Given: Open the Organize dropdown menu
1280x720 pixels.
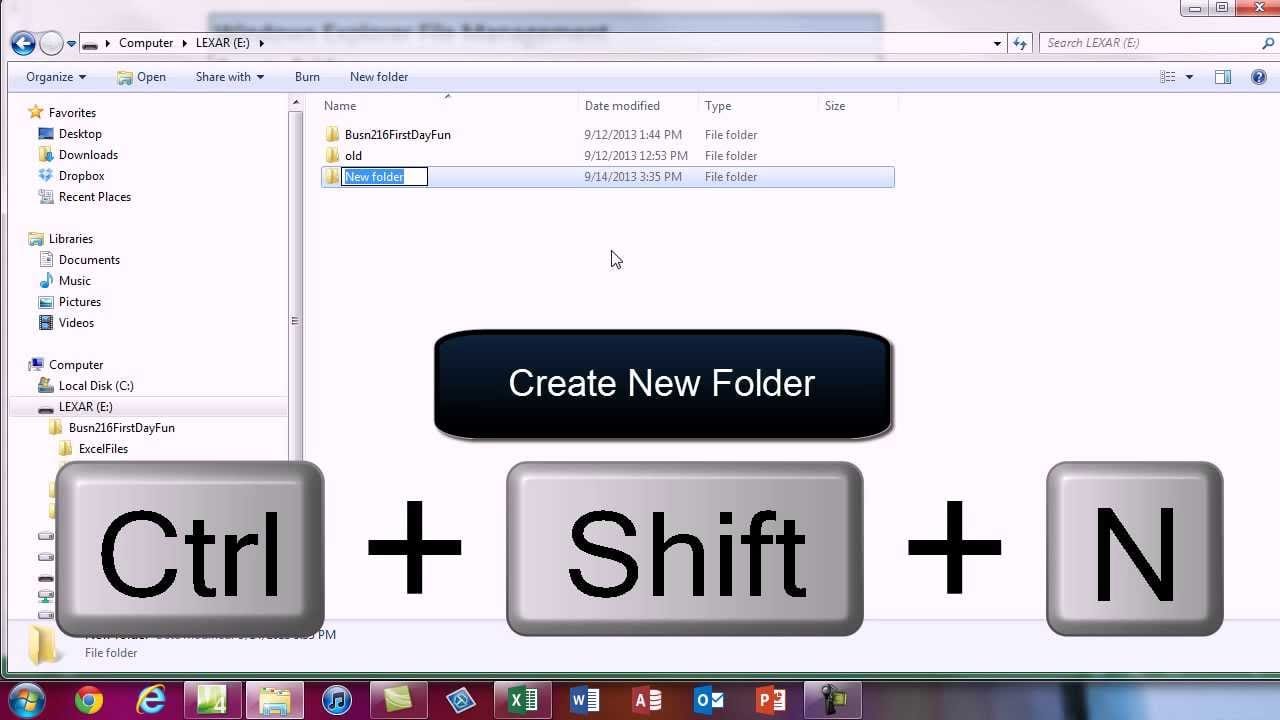Looking at the screenshot, I should (56, 77).
